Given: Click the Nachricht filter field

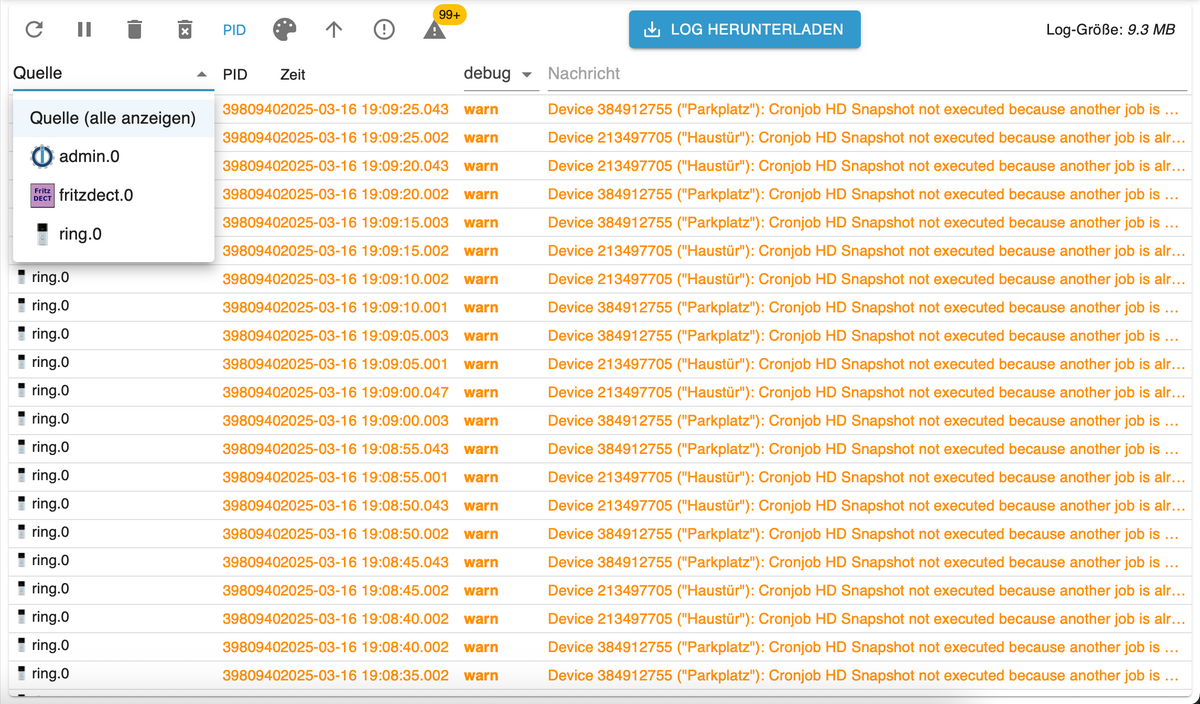Looking at the screenshot, I should 860,74.
